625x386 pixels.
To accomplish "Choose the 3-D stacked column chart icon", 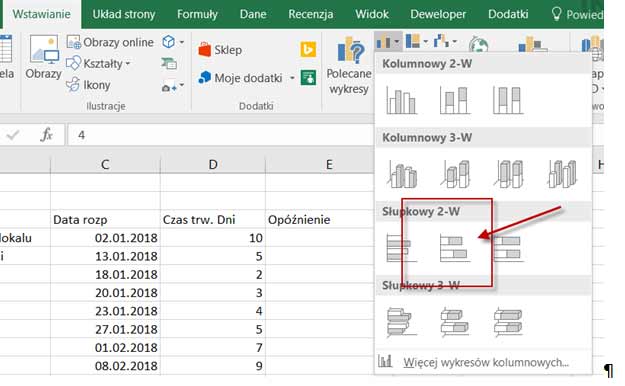I will point(455,174).
